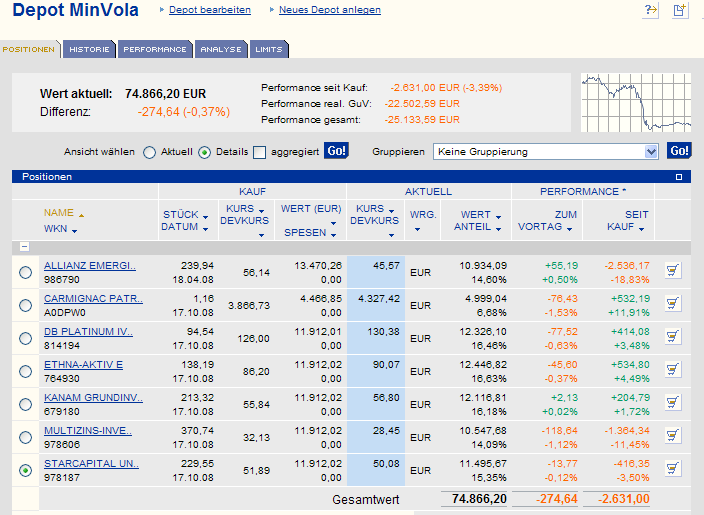Select the ETHNA-AKTIV E radio button
This screenshot has height=515, width=704.
click(x=26, y=371)
